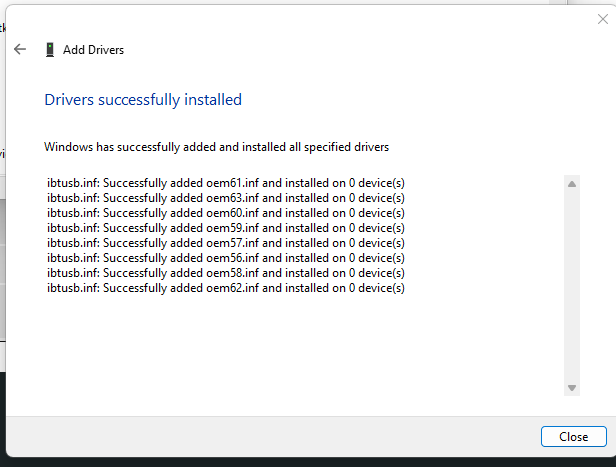Screen dimensions: 616x467
Task: Click the back arrow in the wizard header
Action: [20, 49]
